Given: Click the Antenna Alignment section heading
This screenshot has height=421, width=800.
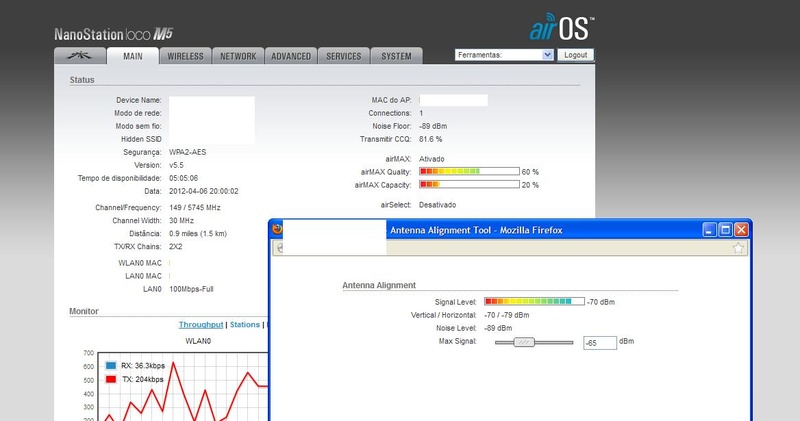Looking at the screenshot, I should click(x=379, y=285).
